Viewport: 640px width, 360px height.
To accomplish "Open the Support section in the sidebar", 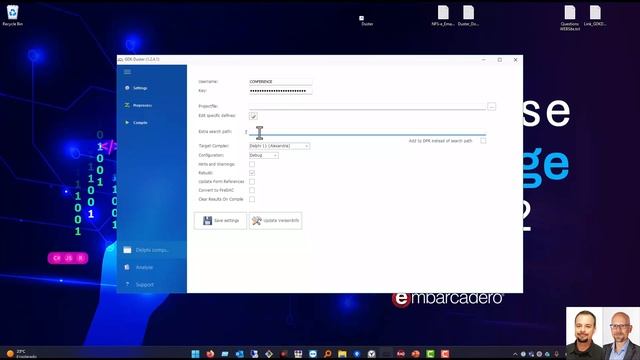I will (x=152, y=284).
